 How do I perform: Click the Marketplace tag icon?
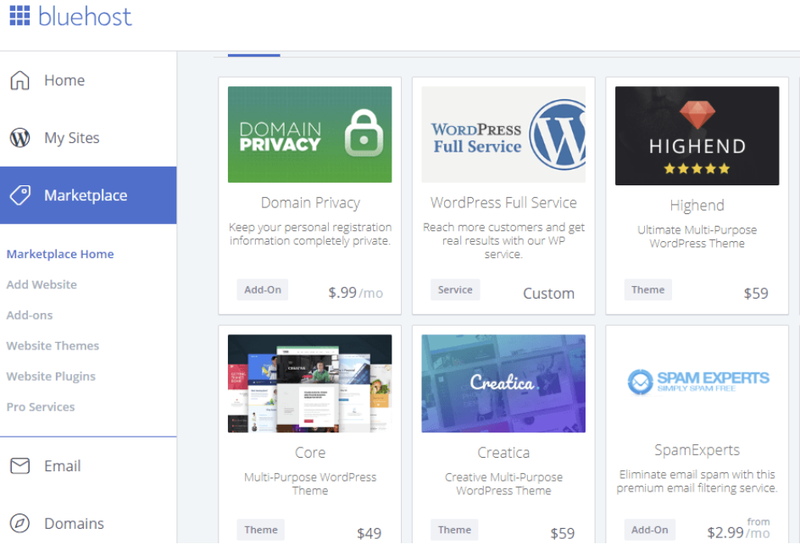pyautogui.click(x=20, y=195)
